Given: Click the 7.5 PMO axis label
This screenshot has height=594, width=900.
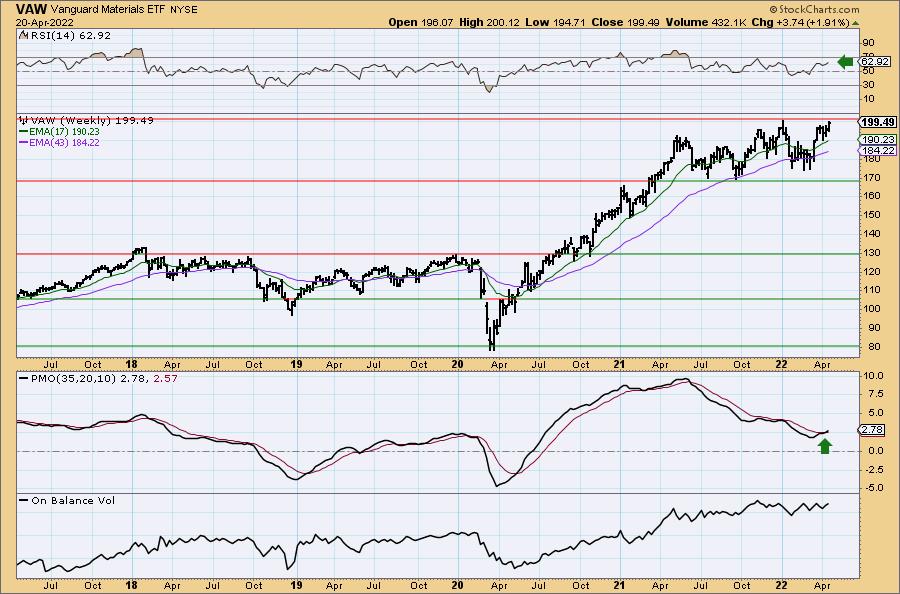Looking at the screenshot, I should point(876,394).
